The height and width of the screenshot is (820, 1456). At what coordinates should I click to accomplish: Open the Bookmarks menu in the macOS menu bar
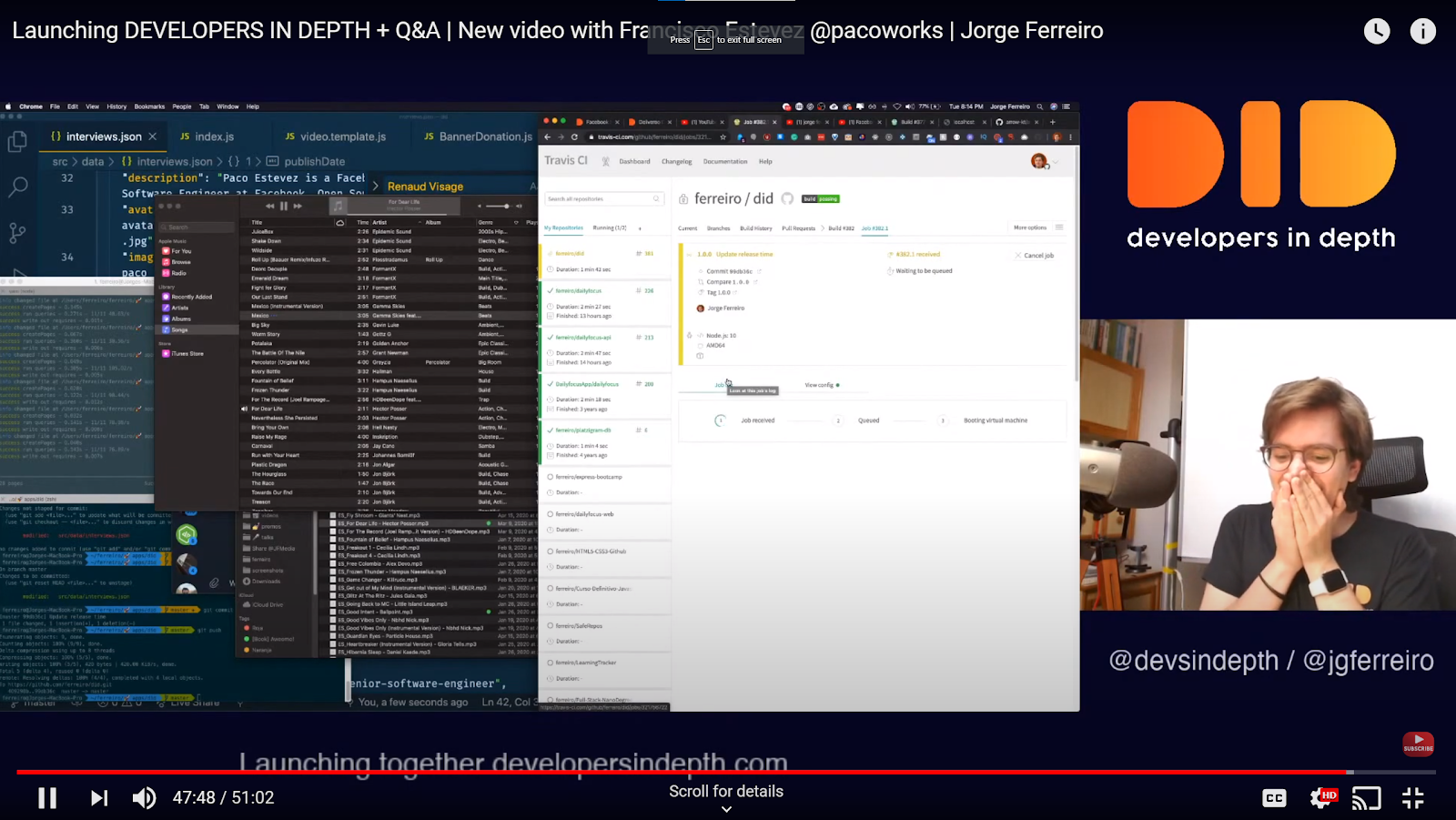click(149, 106)
